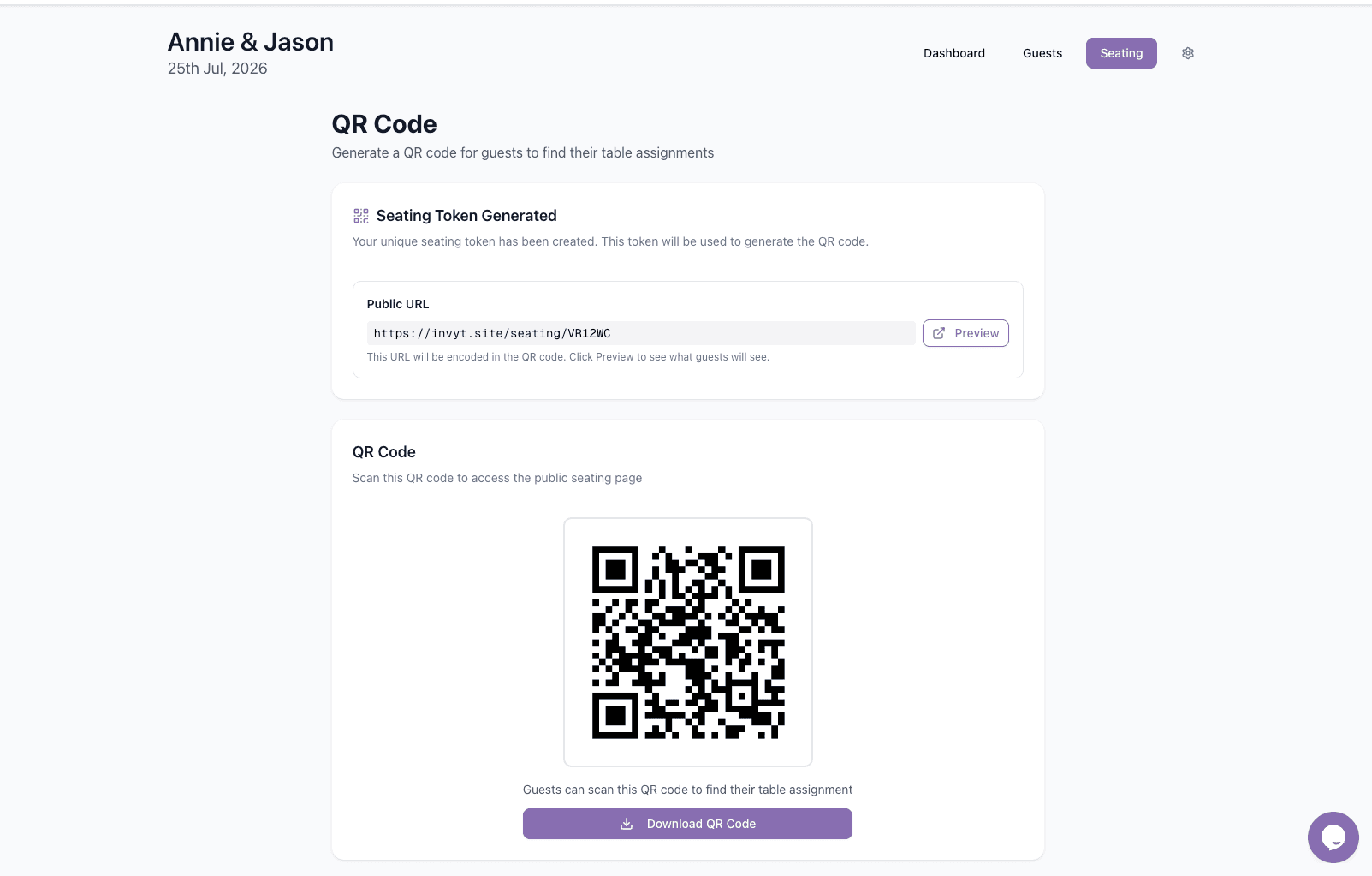Screen dimensions: 1372x876
Task: Select the Public URL field
Action: pyautogui.click(x=640, y=333)
